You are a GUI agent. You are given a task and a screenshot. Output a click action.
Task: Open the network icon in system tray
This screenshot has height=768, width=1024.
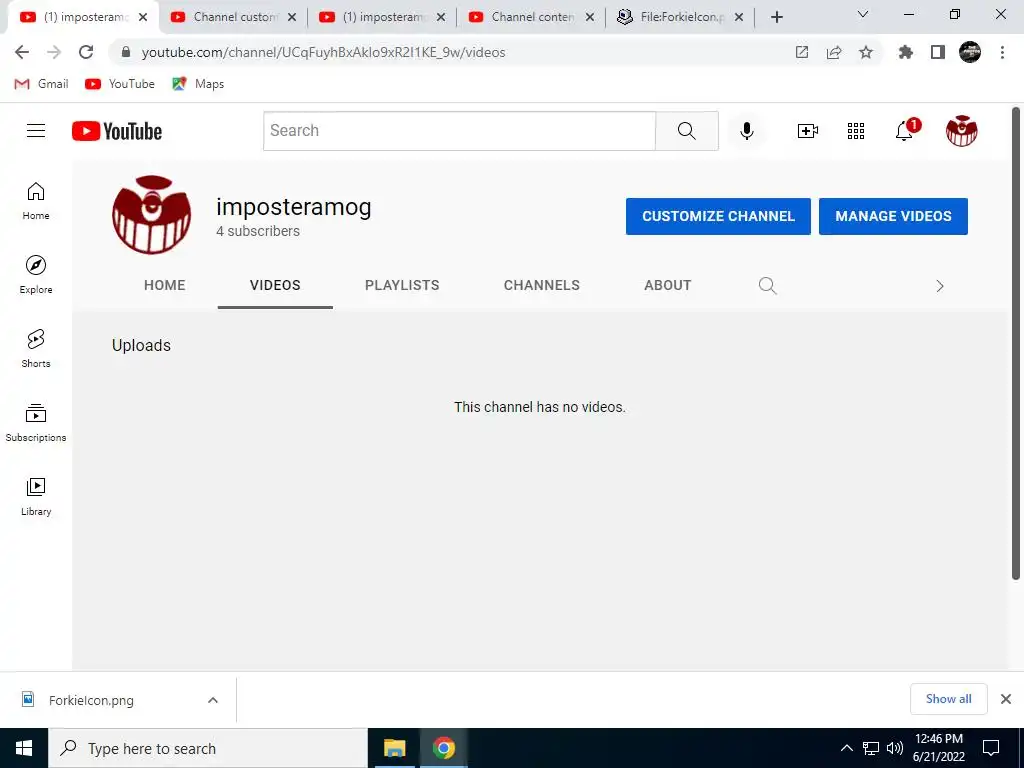871,748
